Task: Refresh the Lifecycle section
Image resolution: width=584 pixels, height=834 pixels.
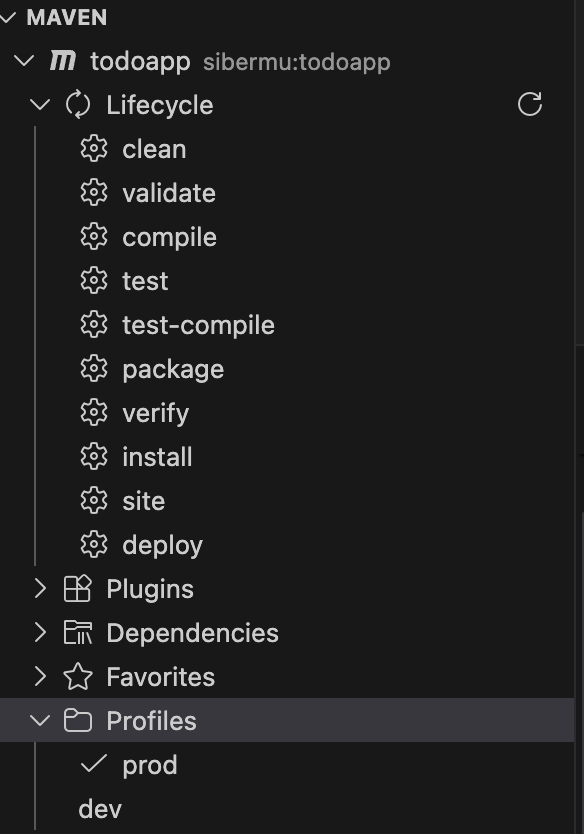Action: click(x=530, y=104)
